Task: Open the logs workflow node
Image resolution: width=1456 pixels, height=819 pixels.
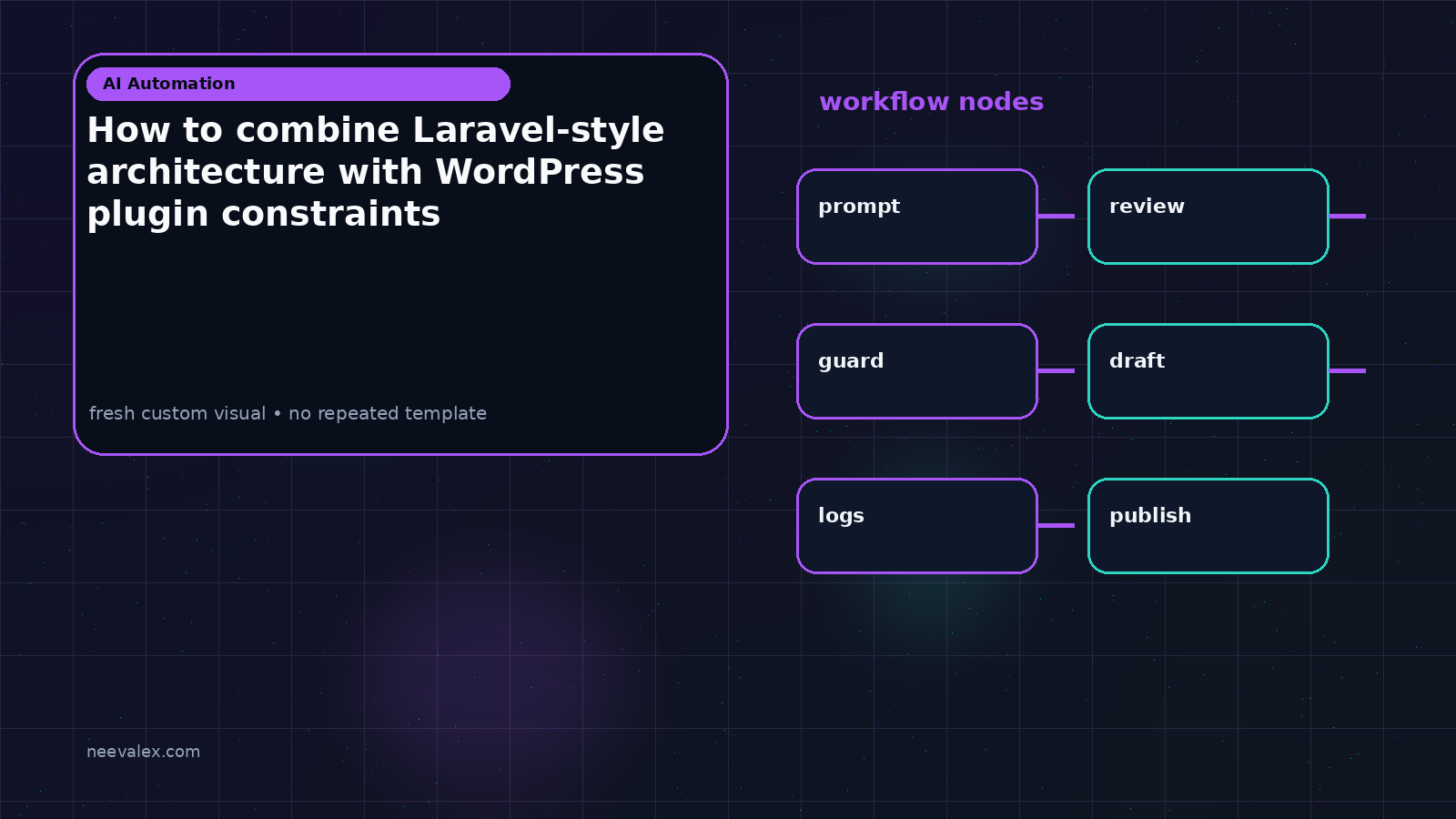Action: coord(917,526)
